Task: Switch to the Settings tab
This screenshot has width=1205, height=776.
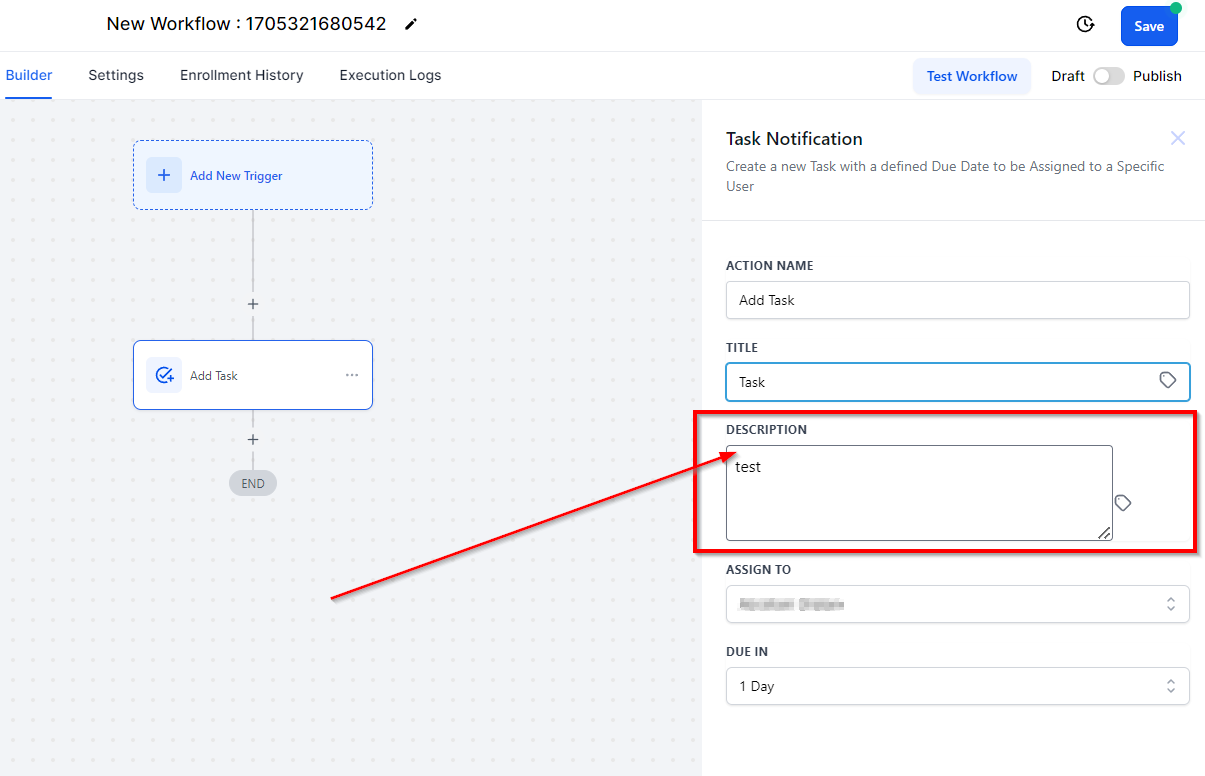Action: pos(116,75)
